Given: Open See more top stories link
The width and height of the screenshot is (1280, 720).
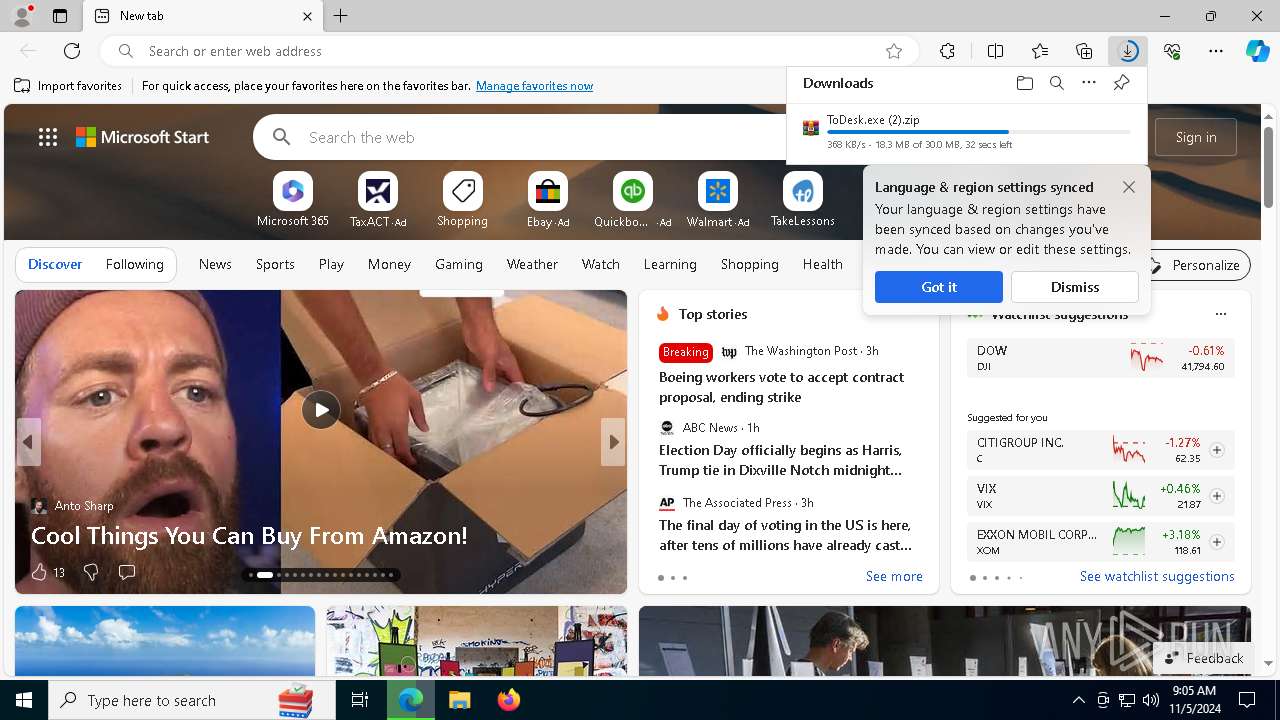Looking at the screenshot, I should [894, 576].
